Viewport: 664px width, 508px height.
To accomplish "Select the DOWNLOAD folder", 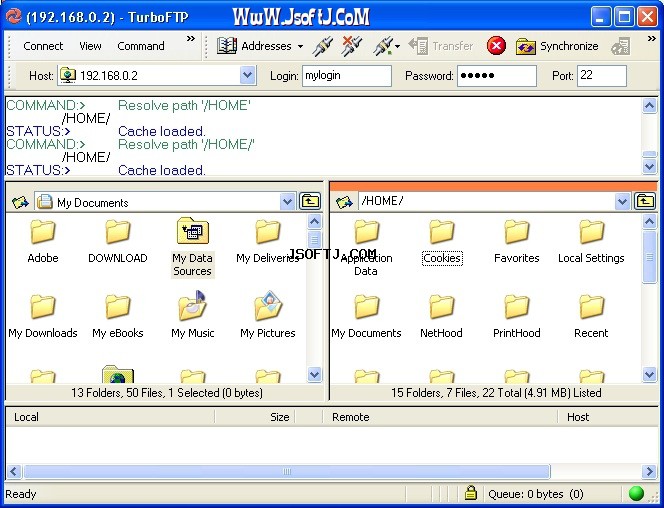I will [118, 242].
